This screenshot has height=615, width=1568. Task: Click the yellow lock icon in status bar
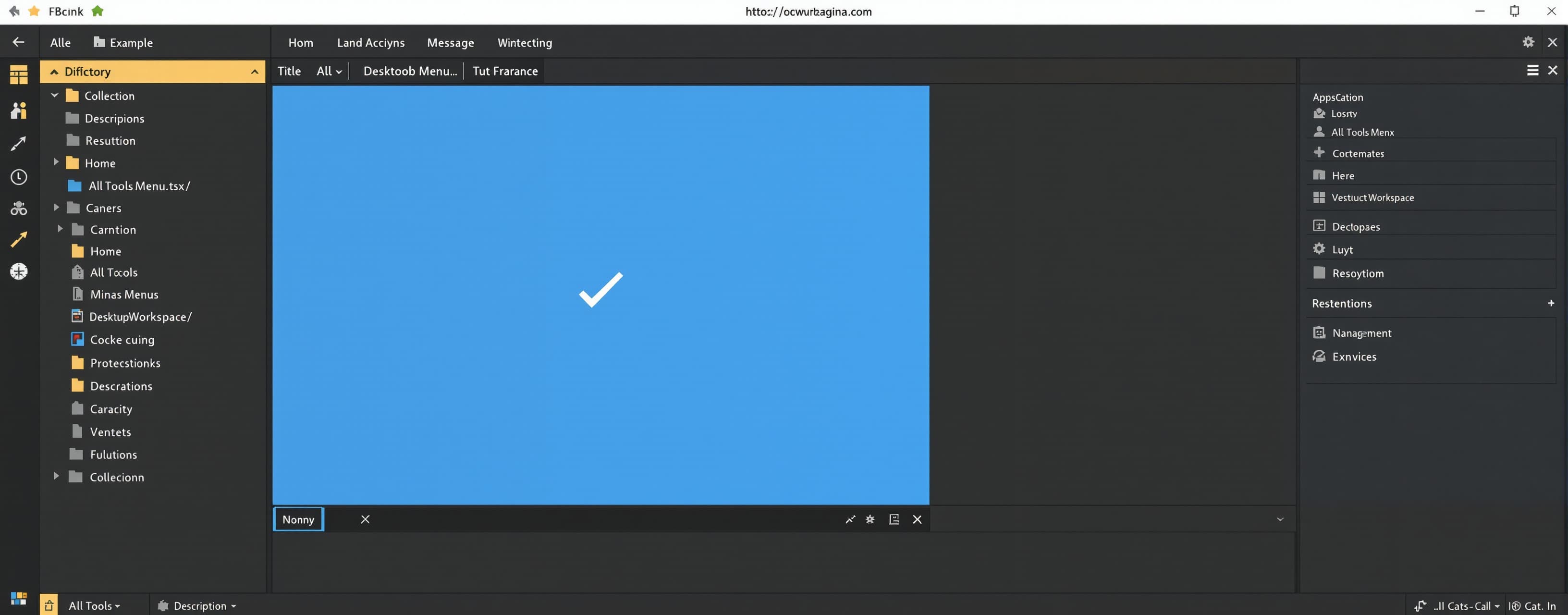click(49, 605)
